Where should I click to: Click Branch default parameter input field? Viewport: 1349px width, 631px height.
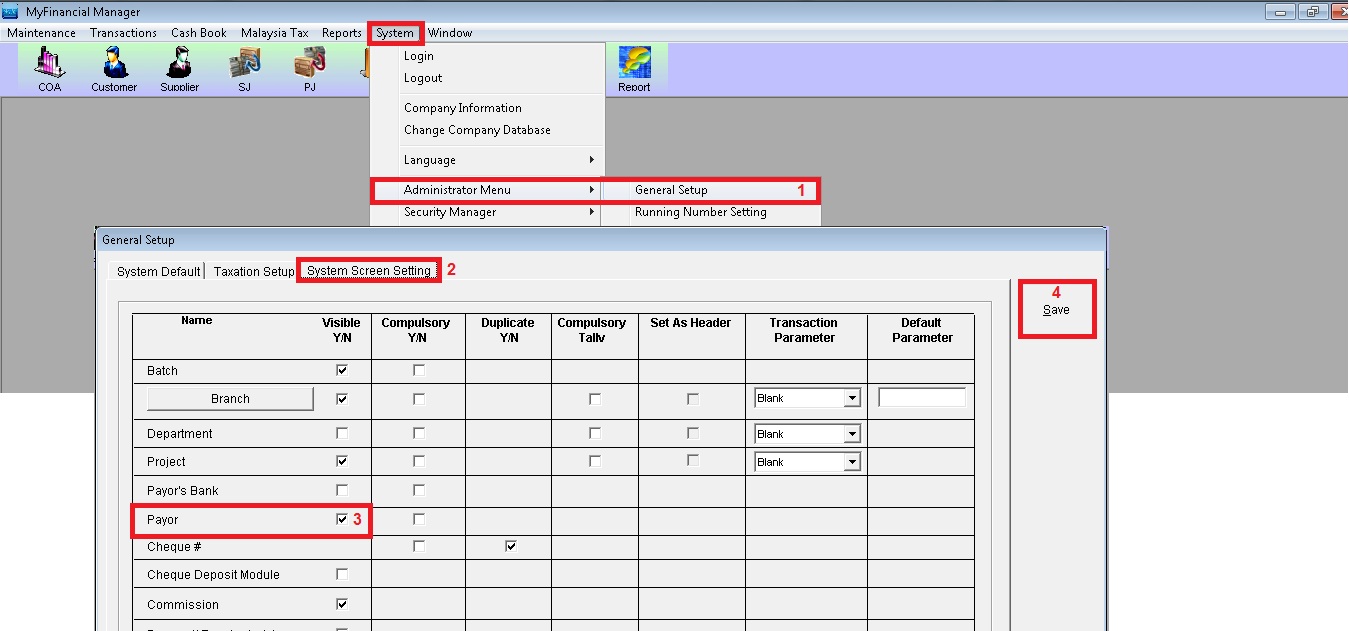pos(921,398)
